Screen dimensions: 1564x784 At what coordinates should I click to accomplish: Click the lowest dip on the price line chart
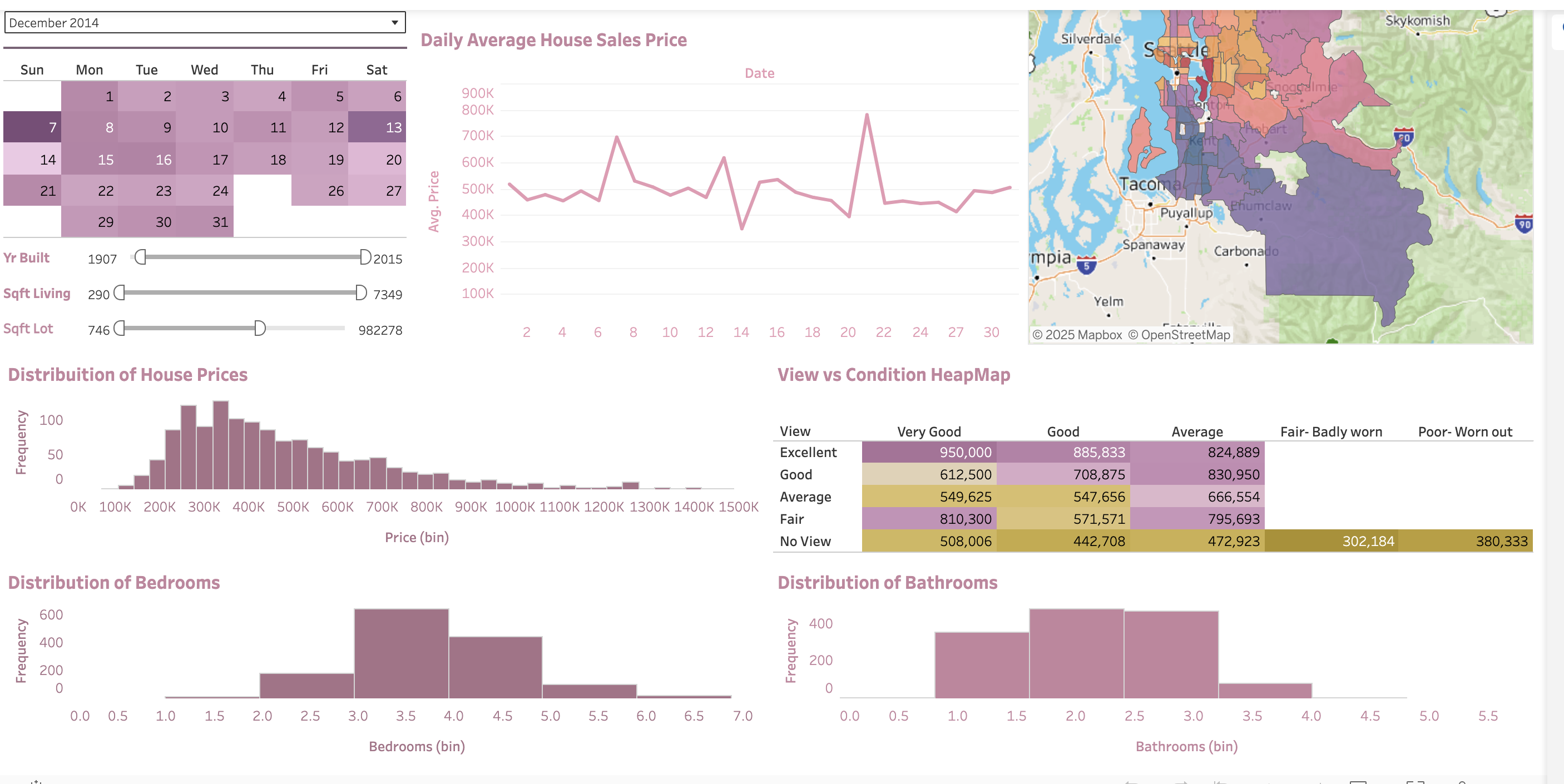tap(742, 228)
